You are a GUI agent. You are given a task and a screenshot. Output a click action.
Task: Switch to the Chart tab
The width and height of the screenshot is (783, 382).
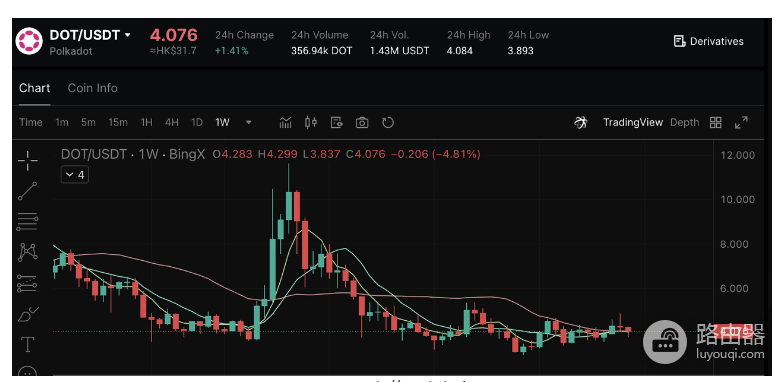click(x=34, y=88)
